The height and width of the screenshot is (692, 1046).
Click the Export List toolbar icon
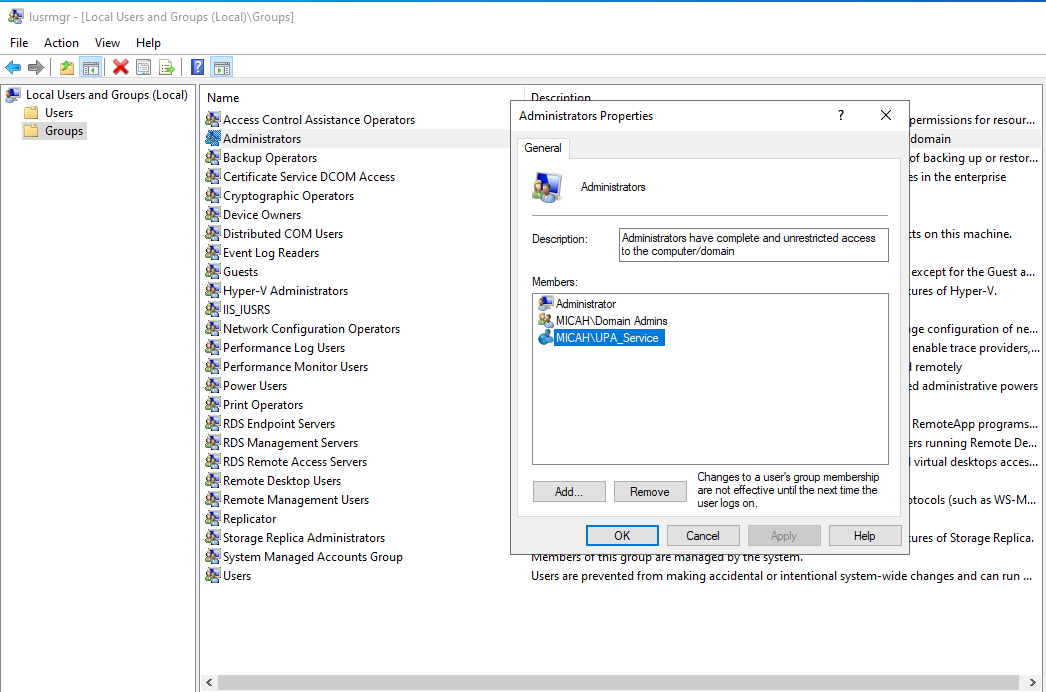point(167,67)
